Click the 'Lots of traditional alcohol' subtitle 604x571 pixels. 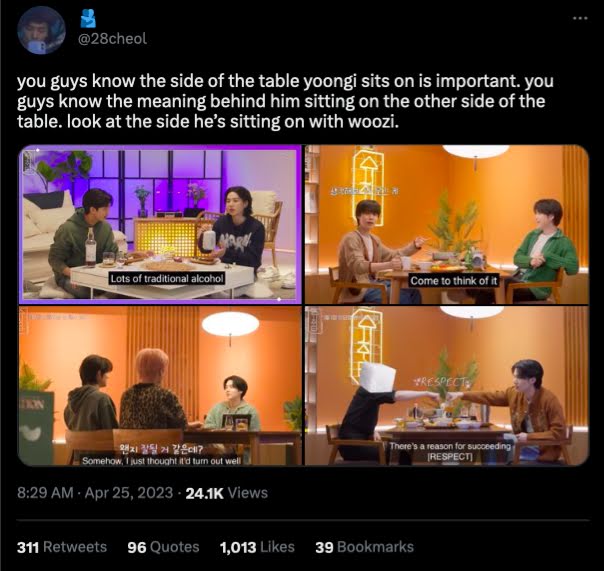(x=167, y=279)
